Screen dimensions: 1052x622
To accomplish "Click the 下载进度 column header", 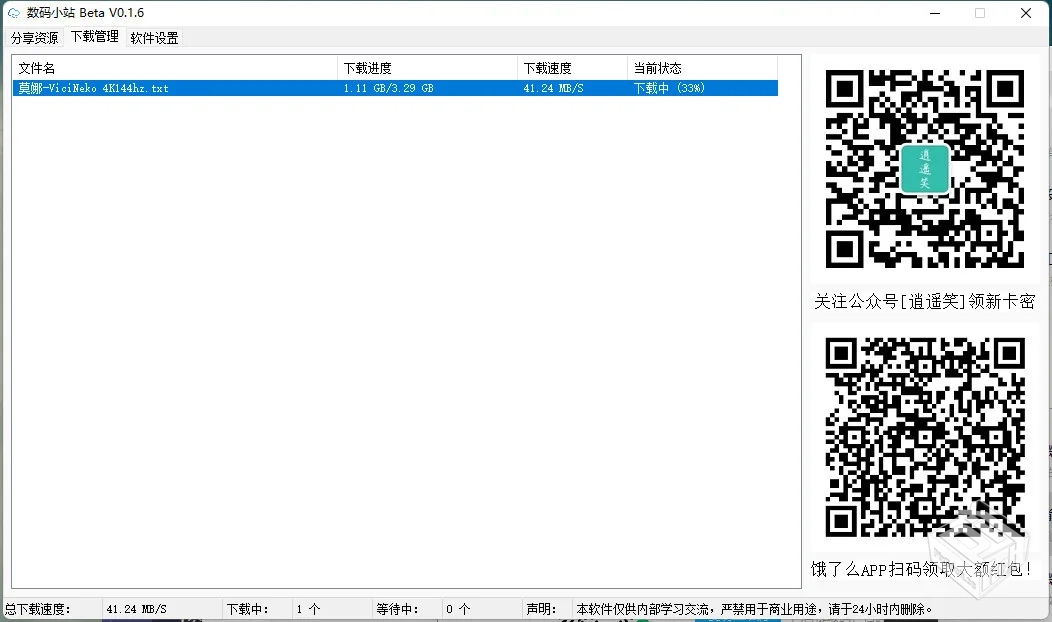I will tap(367, 67).
